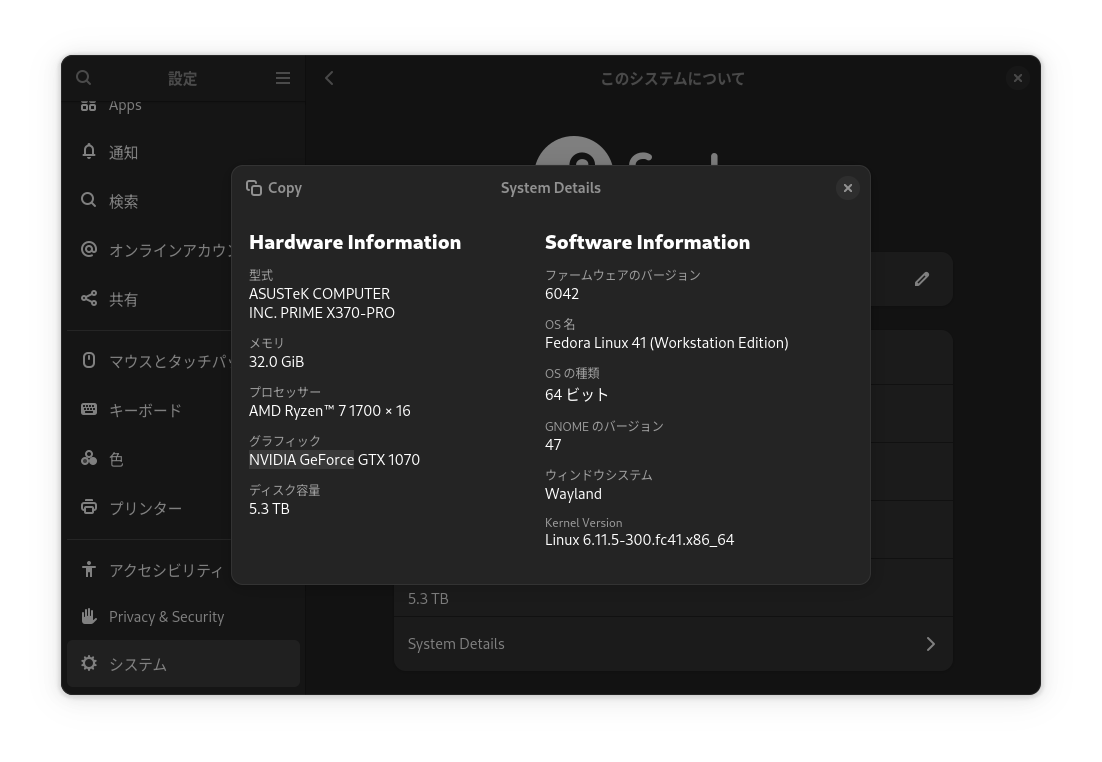Open the Settings hamburger menu
The image size is (1102, 762).
tap(283, 77)
